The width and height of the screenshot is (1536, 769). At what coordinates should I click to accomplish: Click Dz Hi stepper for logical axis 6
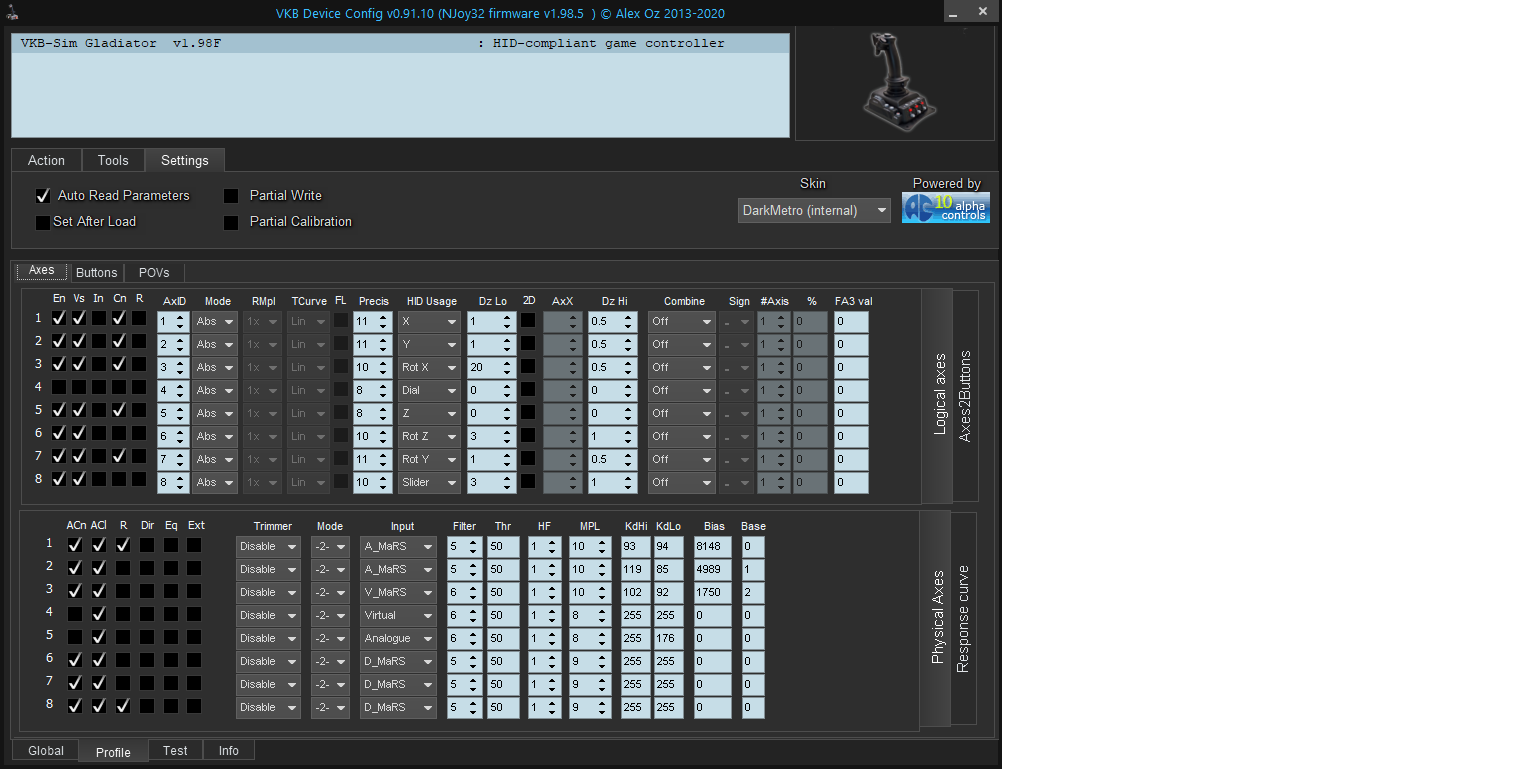[628, 437]
